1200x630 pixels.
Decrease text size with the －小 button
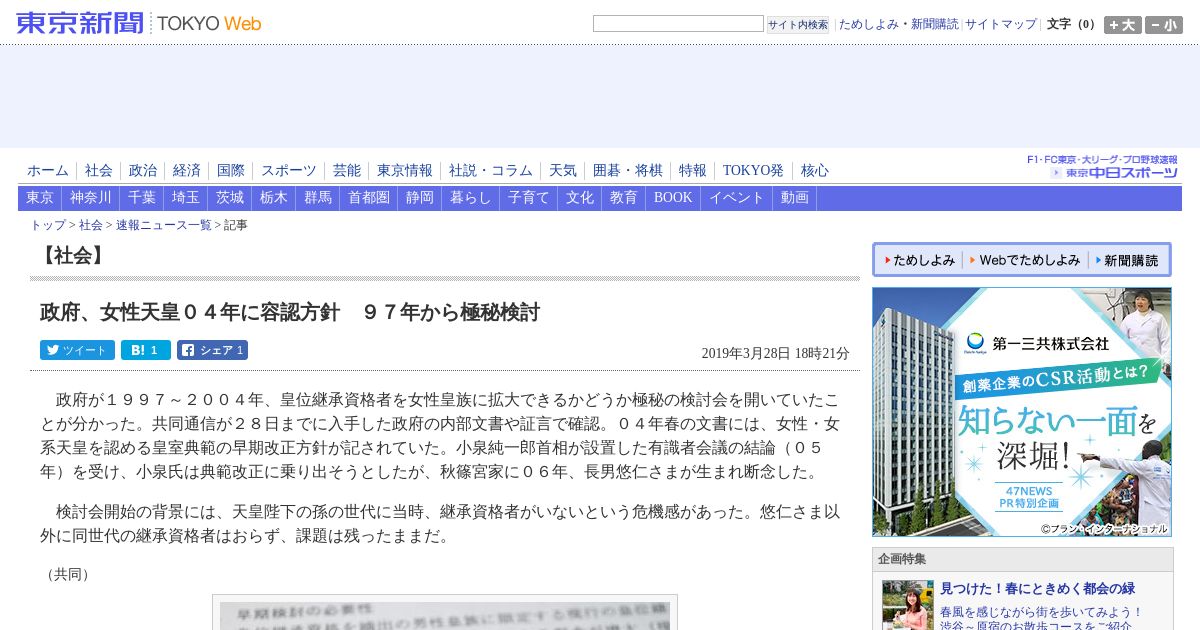coord(1164,25)
